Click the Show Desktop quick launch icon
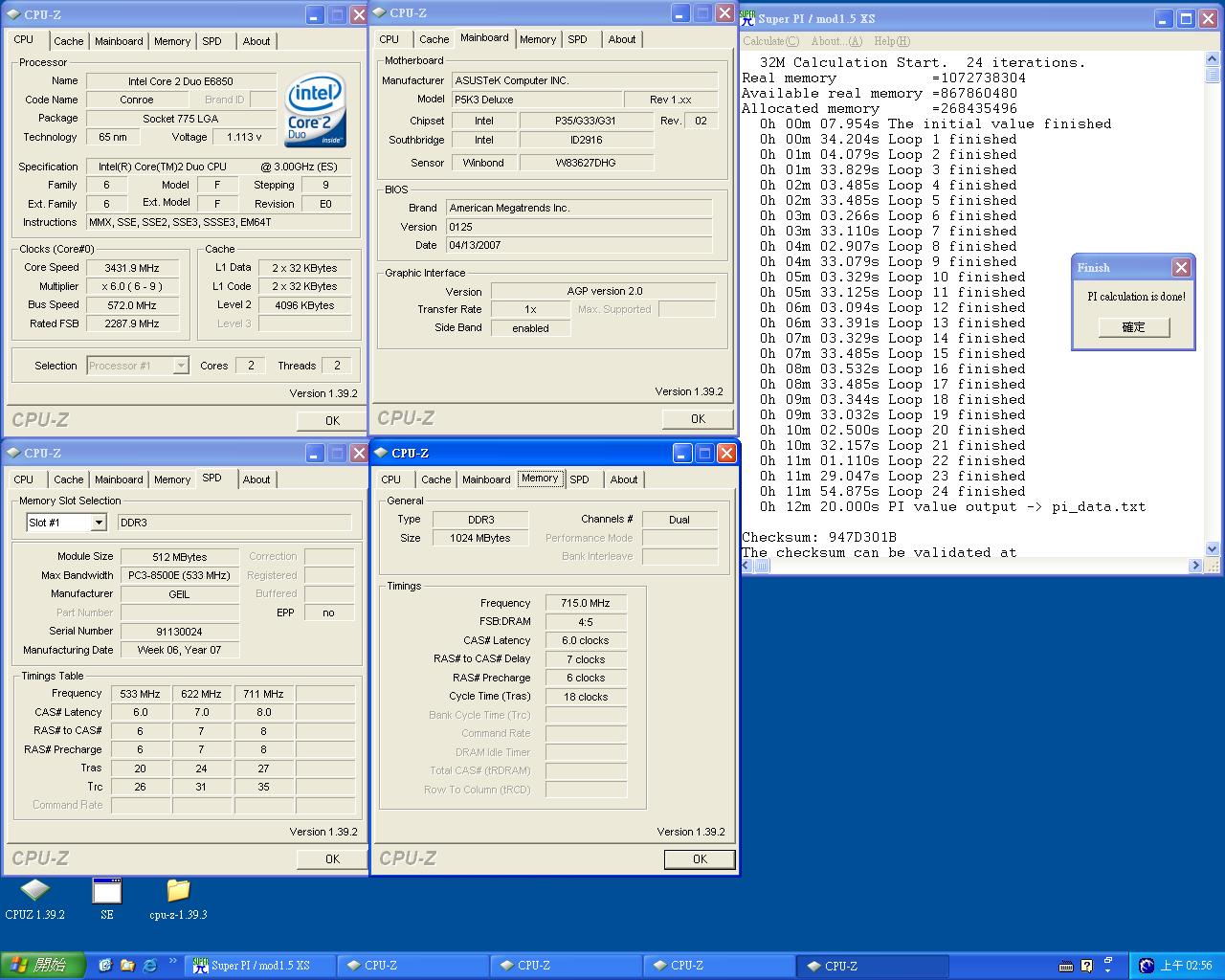Image resolution: width=1225 pixels, height=980 pixels. tap(105, 966)
